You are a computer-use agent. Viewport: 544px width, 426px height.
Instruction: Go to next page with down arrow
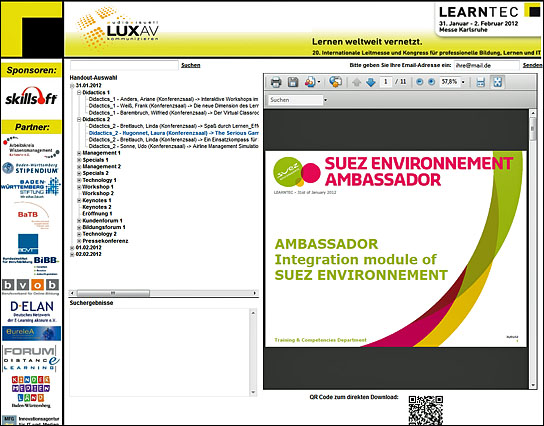coord(371,82)
